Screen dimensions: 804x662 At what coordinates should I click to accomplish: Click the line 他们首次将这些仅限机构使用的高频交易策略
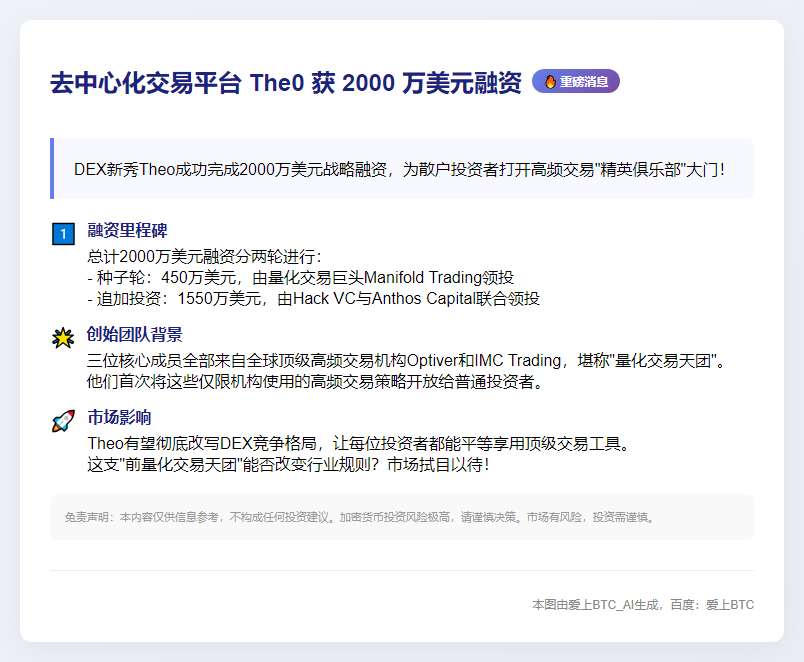coord(315,382)
